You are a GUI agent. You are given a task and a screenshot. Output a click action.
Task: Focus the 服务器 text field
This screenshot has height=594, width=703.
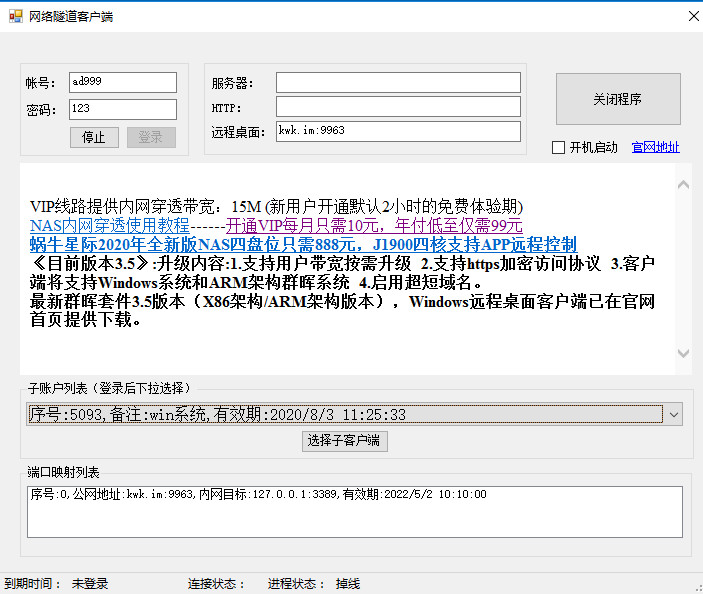(x=398, y=82)
